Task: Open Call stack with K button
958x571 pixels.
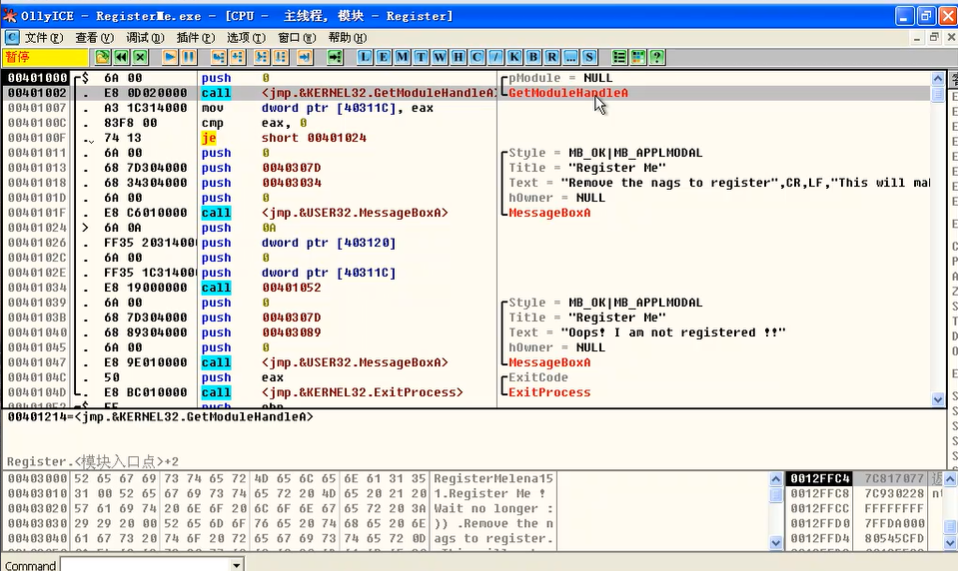Action: click(x=514, y=57)
